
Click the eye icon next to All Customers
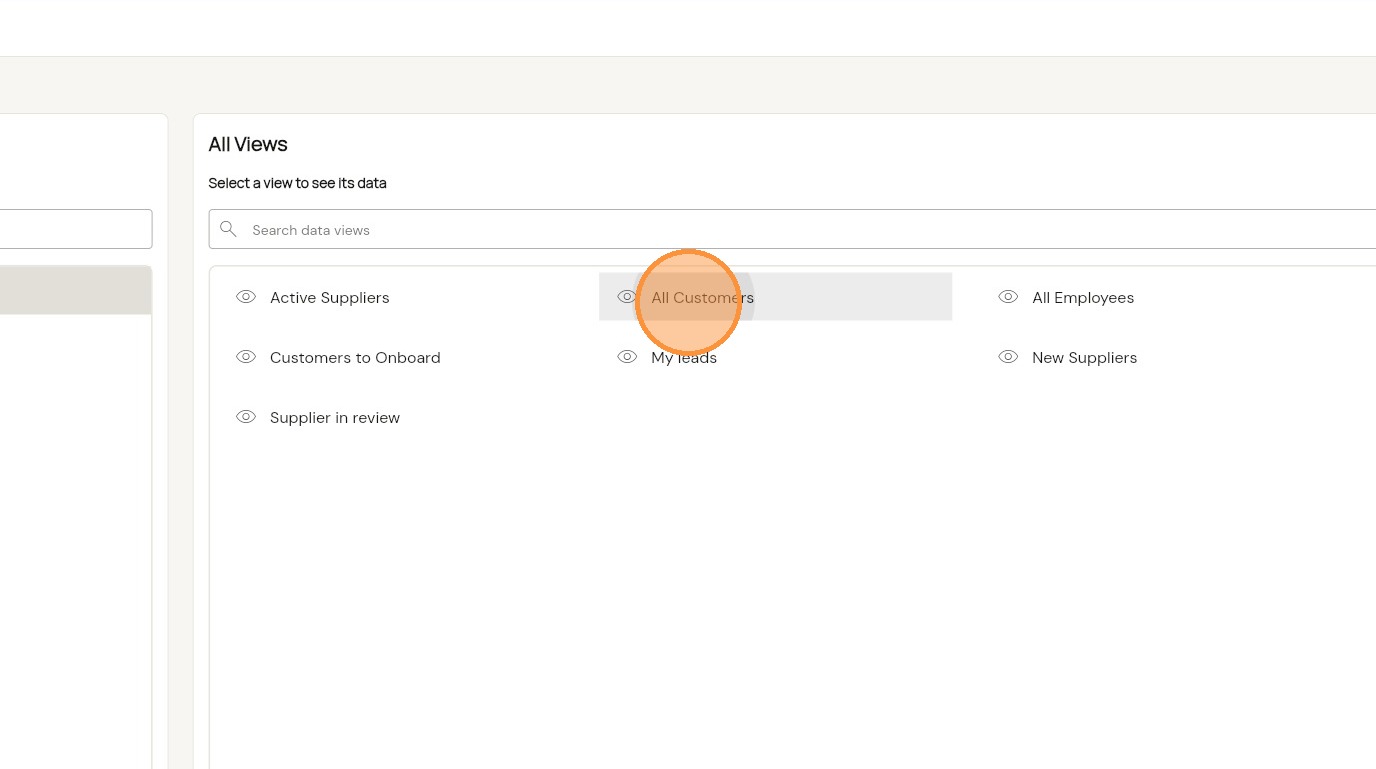tap(627, 297)
